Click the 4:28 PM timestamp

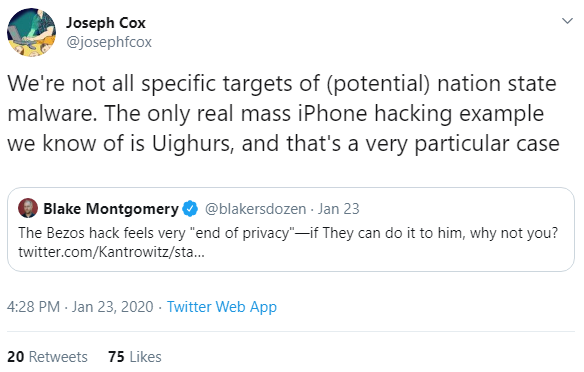coord(34,307)
